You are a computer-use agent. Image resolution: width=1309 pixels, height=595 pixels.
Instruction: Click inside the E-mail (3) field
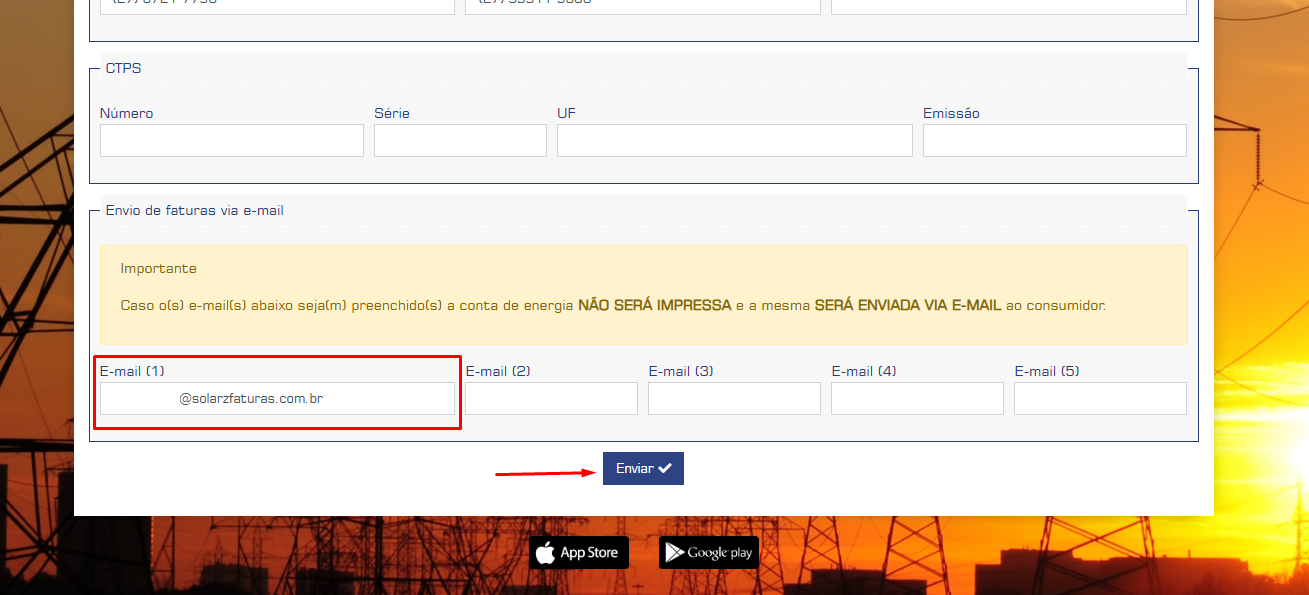[734, 399]
